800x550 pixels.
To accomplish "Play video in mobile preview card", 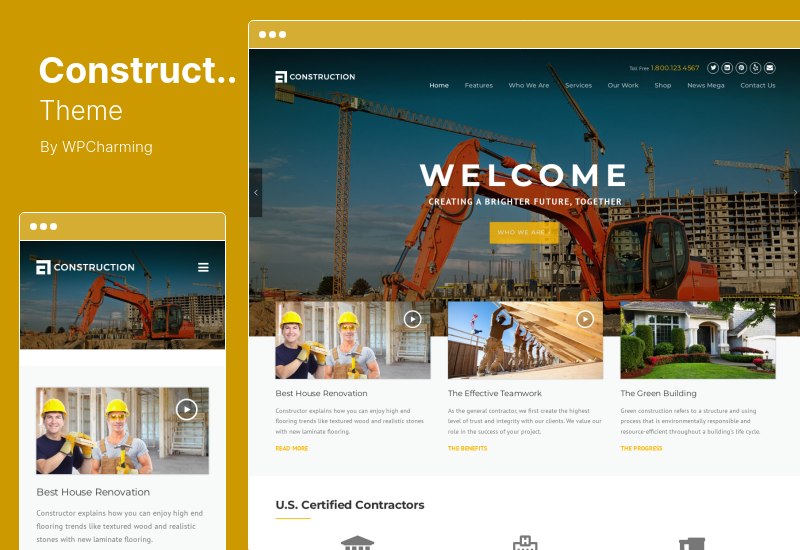I will 187,409.
